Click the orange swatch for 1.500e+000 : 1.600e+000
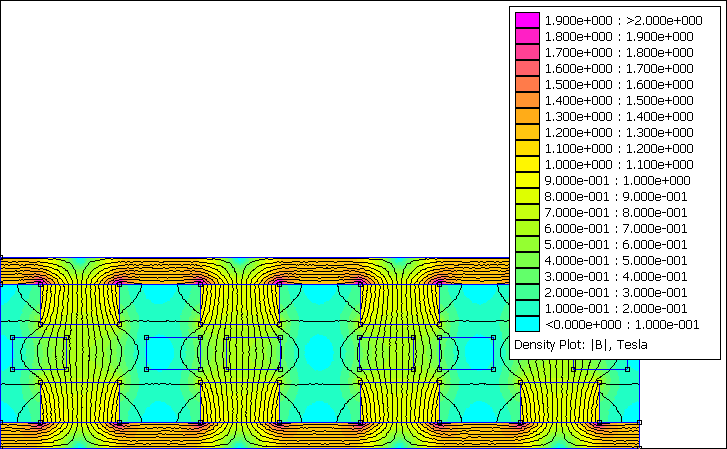This screenshot has width=727, height=449. (527, 84)
